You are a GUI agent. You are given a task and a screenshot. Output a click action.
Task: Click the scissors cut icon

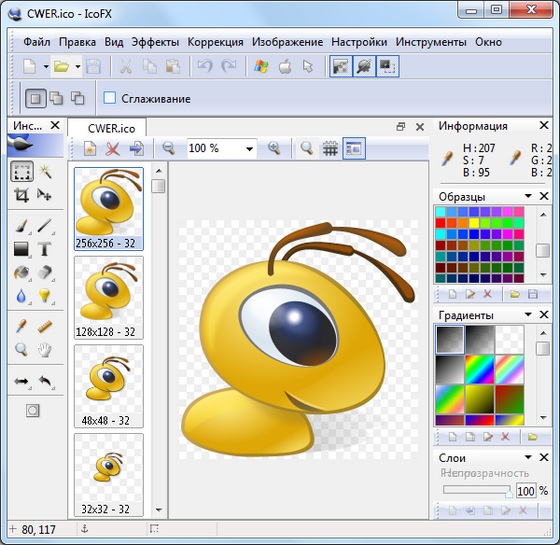coord(125,66)
